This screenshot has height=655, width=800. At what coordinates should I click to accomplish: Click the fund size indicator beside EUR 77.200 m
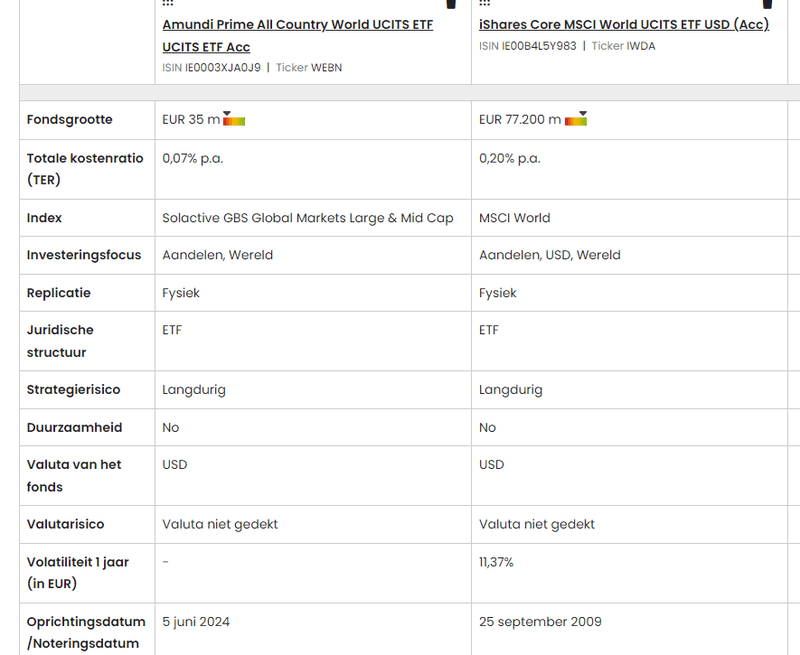(576, 119)
